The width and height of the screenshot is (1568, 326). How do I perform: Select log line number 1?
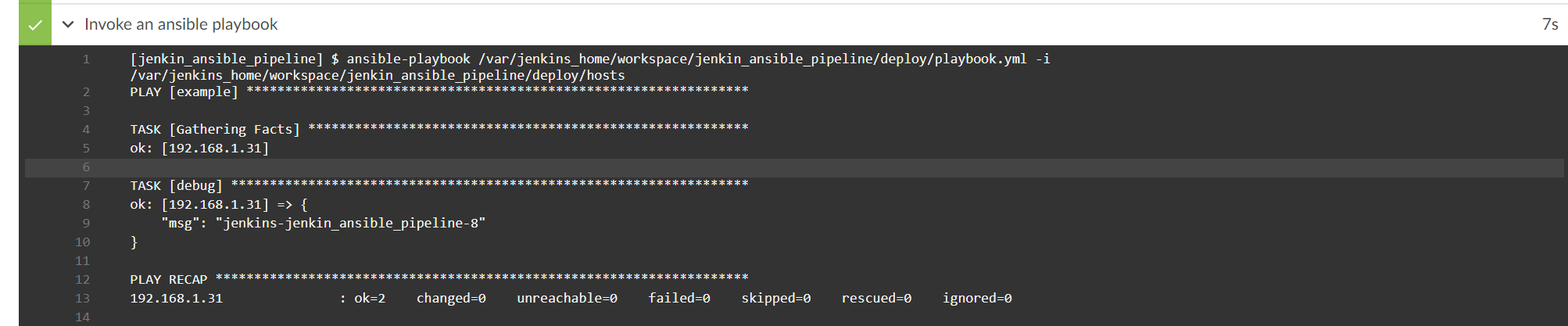pyautogui.click(x=86, y=59)
